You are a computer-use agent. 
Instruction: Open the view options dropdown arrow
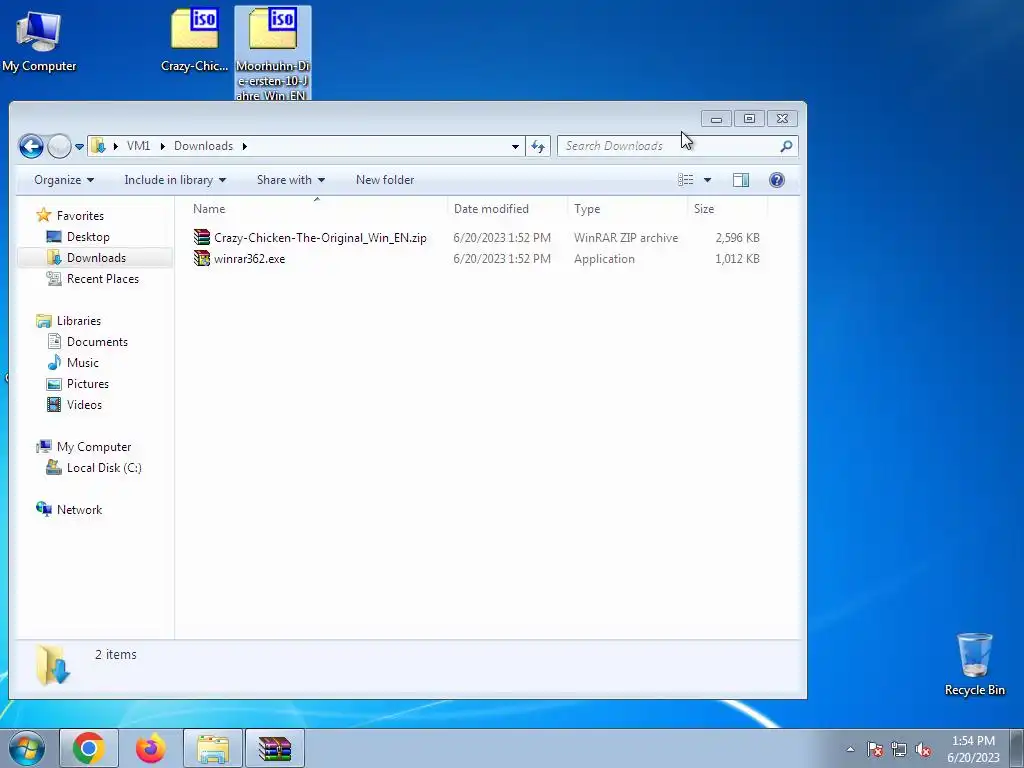[x=707, y=180]
